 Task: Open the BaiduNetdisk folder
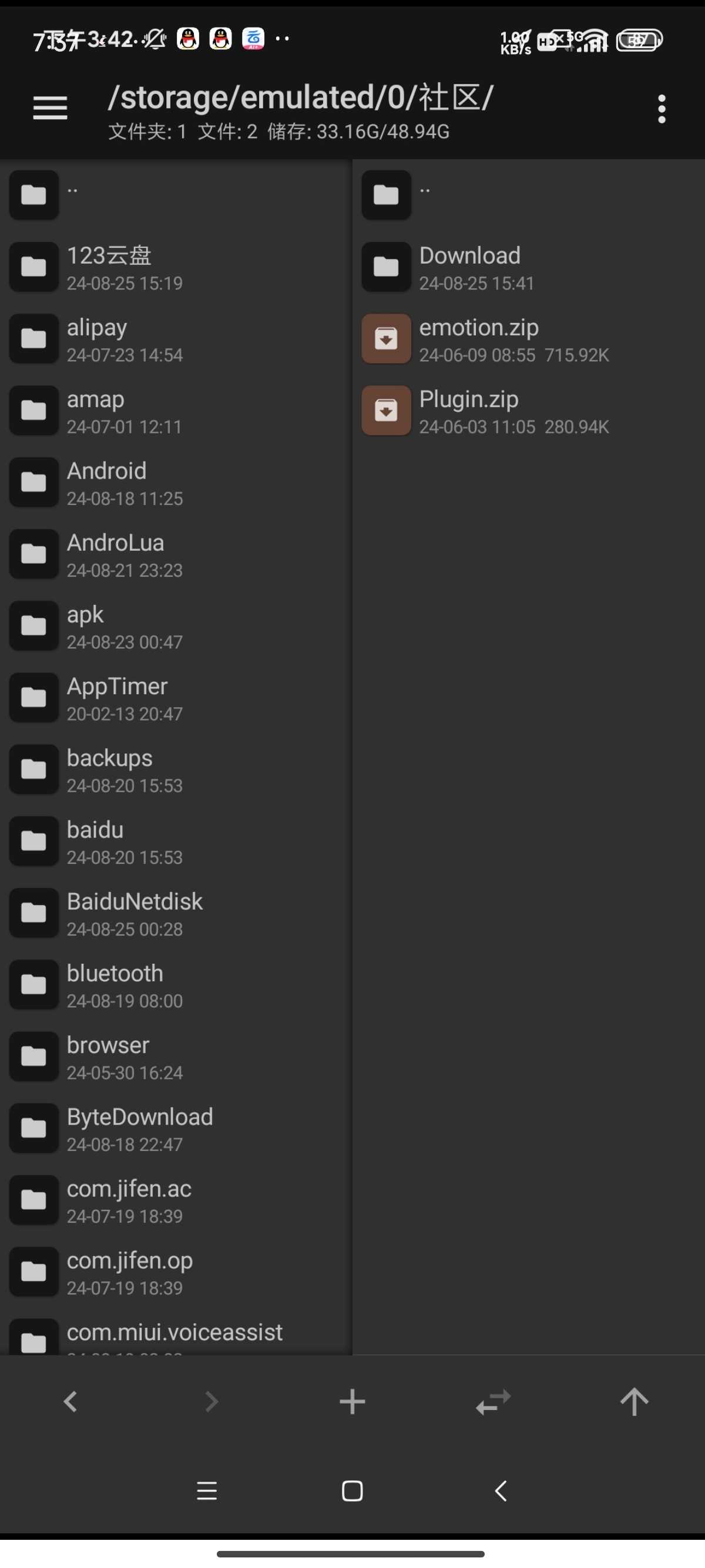(x=175, y=914)
